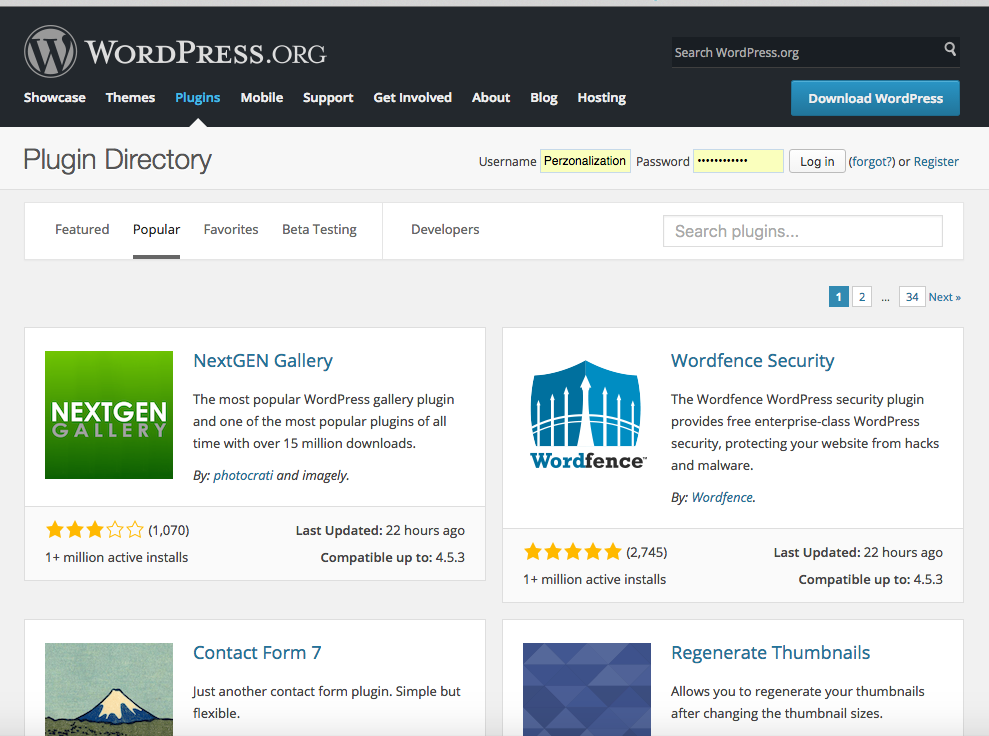Click into the Password field
The image size is (989, 736).
pos(738,161)
